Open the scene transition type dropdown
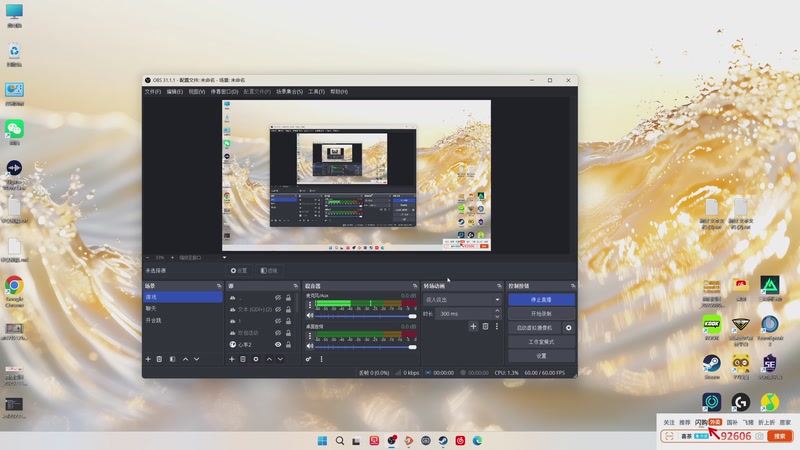800x450 pixels. (463, 299)
